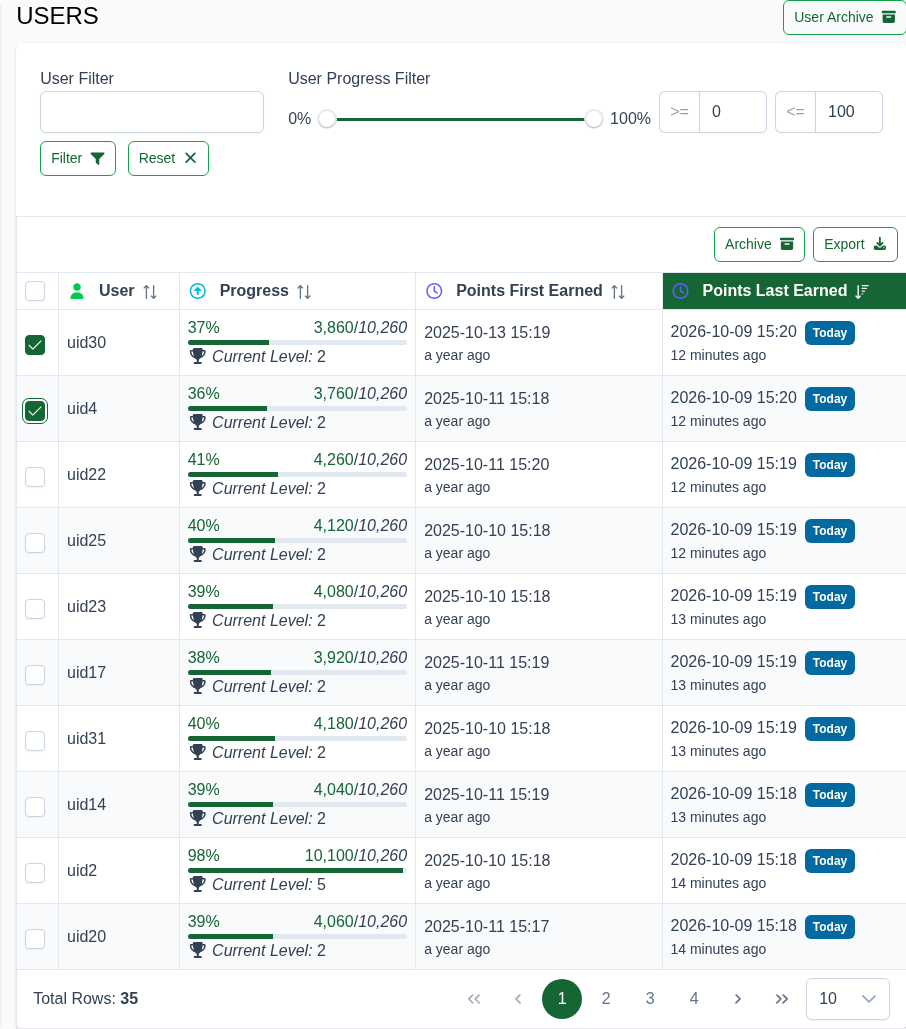Click the X icon in Reset button

pyautogui.click(x=190, y=158)
